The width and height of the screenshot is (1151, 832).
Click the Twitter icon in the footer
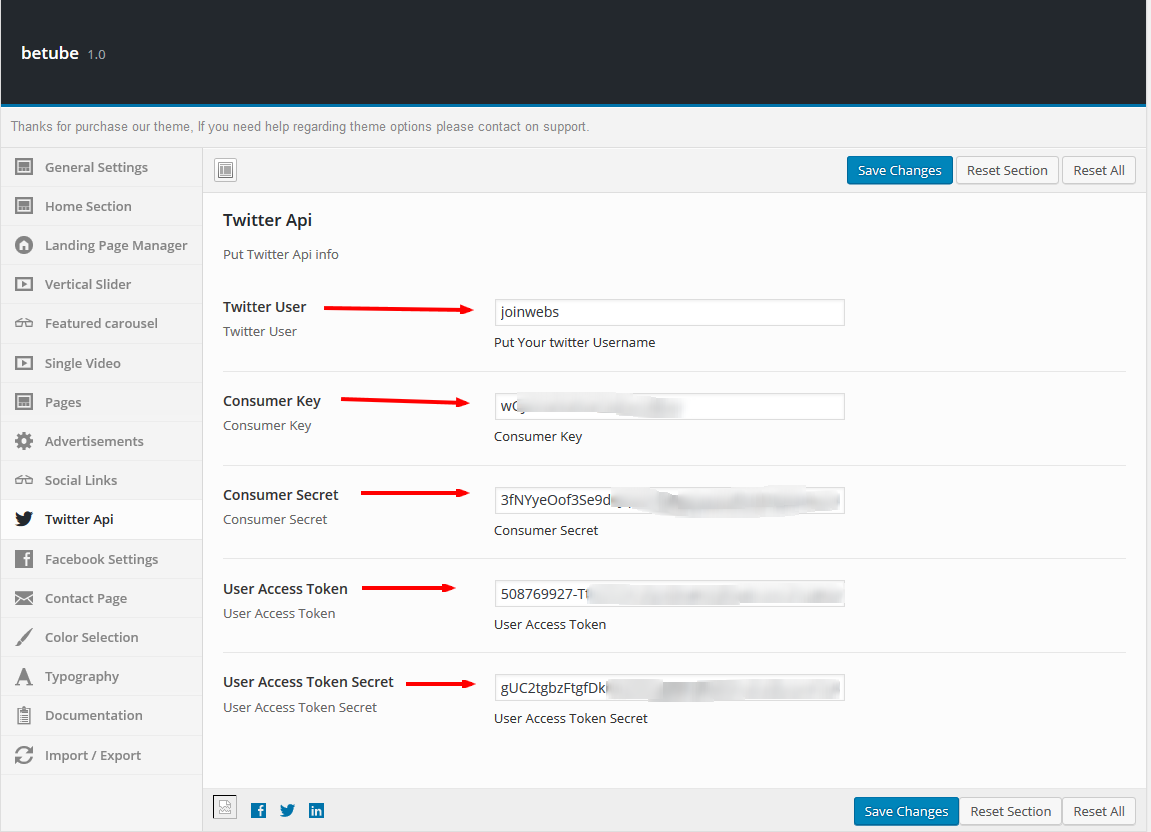pyautogui.click(x=287, y=810)
